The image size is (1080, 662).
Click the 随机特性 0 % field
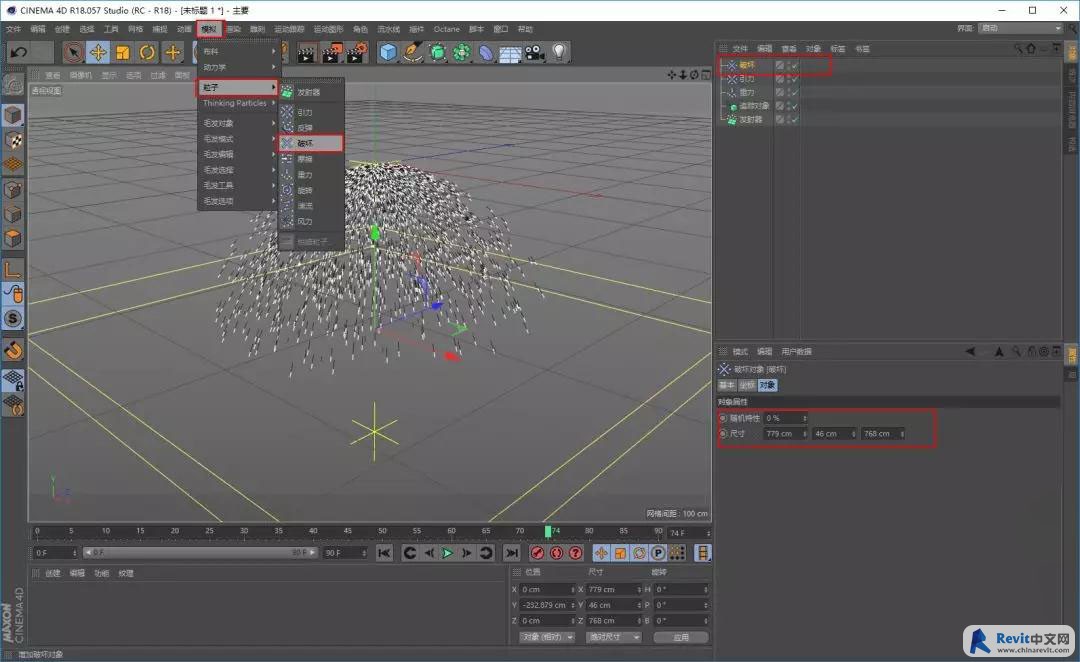[785, 418]
